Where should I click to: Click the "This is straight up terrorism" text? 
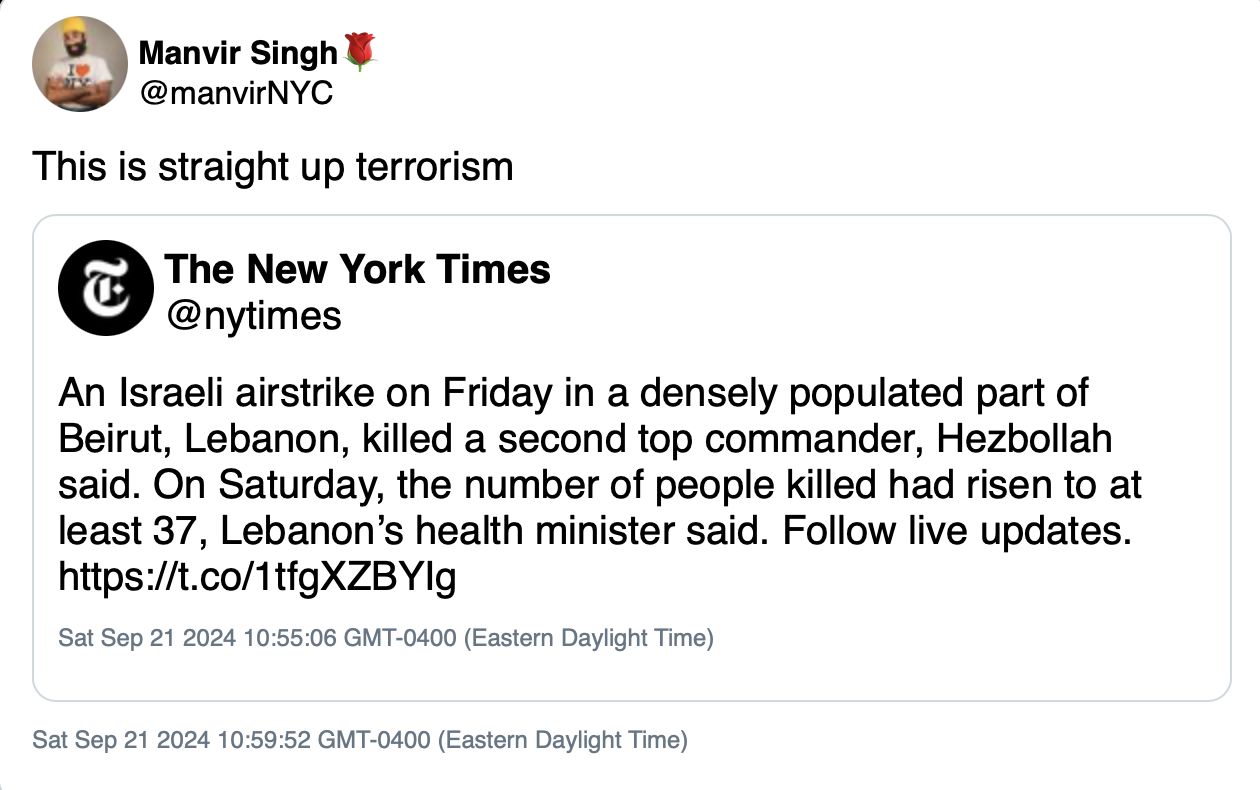pyautogui.click(x=272, y=166)
